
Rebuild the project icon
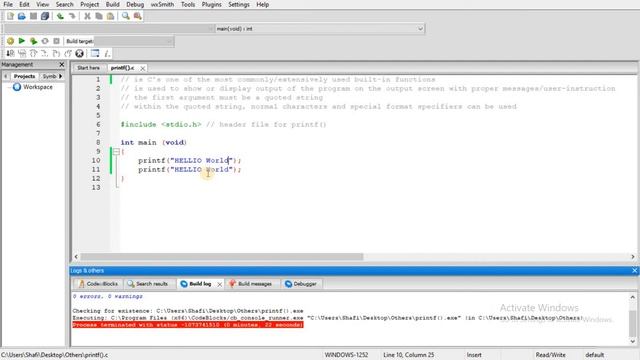click(45, 41)
